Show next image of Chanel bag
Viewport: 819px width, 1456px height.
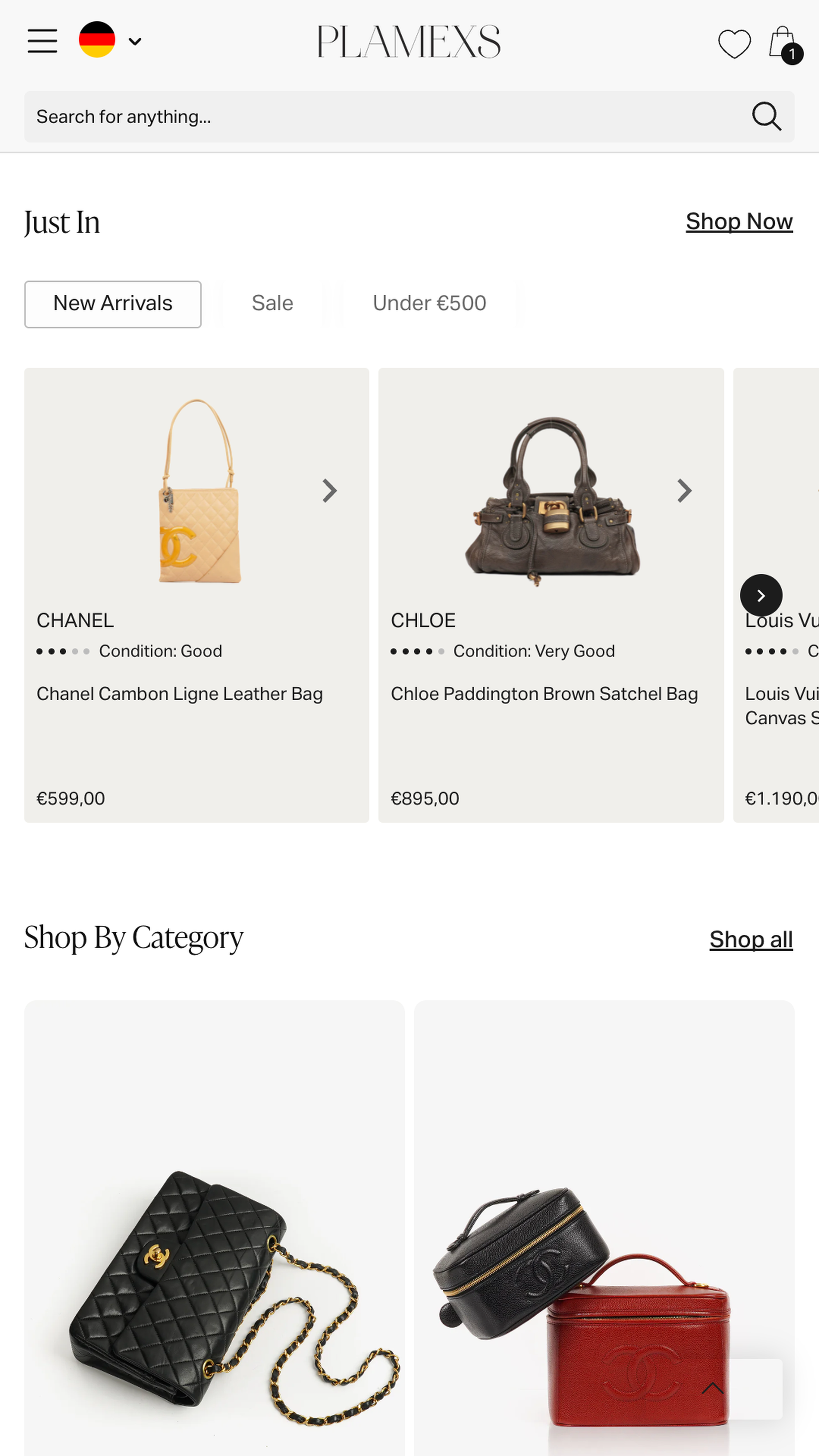coord(330,491)
